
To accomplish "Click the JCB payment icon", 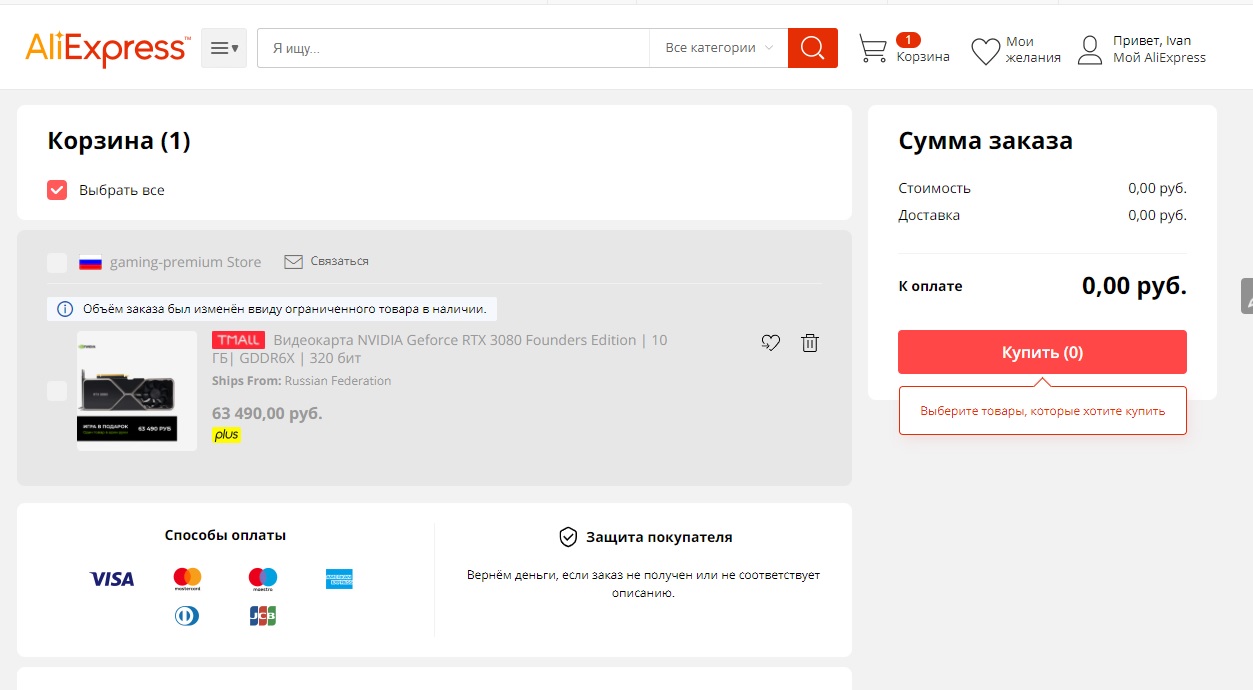I will (263, 616).
